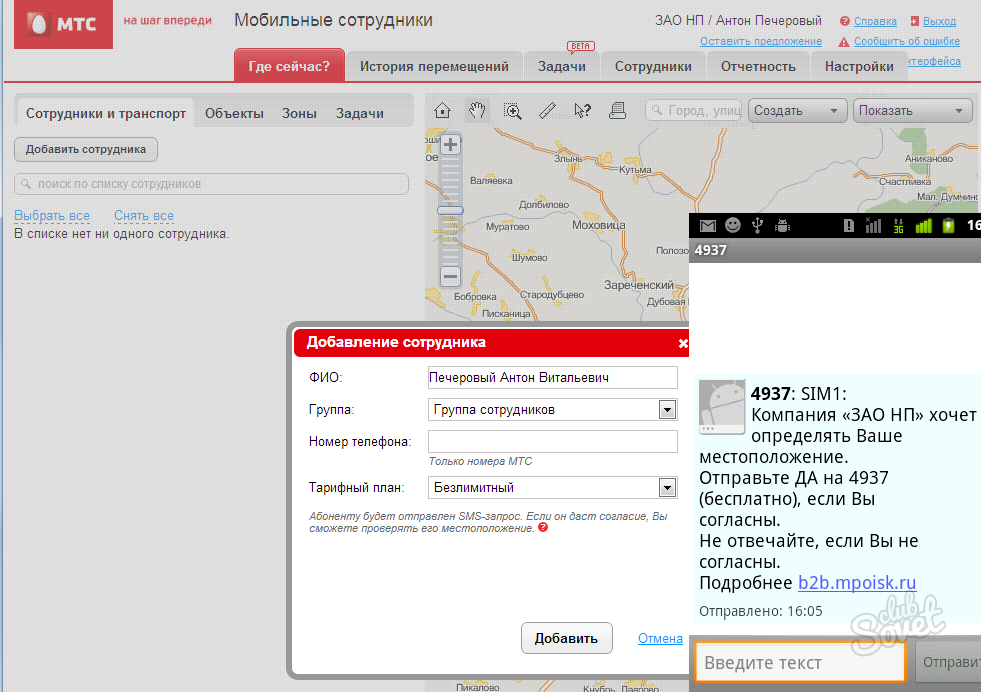
Task: Select the ruler measure tool
Action: (x=547, y=111)
